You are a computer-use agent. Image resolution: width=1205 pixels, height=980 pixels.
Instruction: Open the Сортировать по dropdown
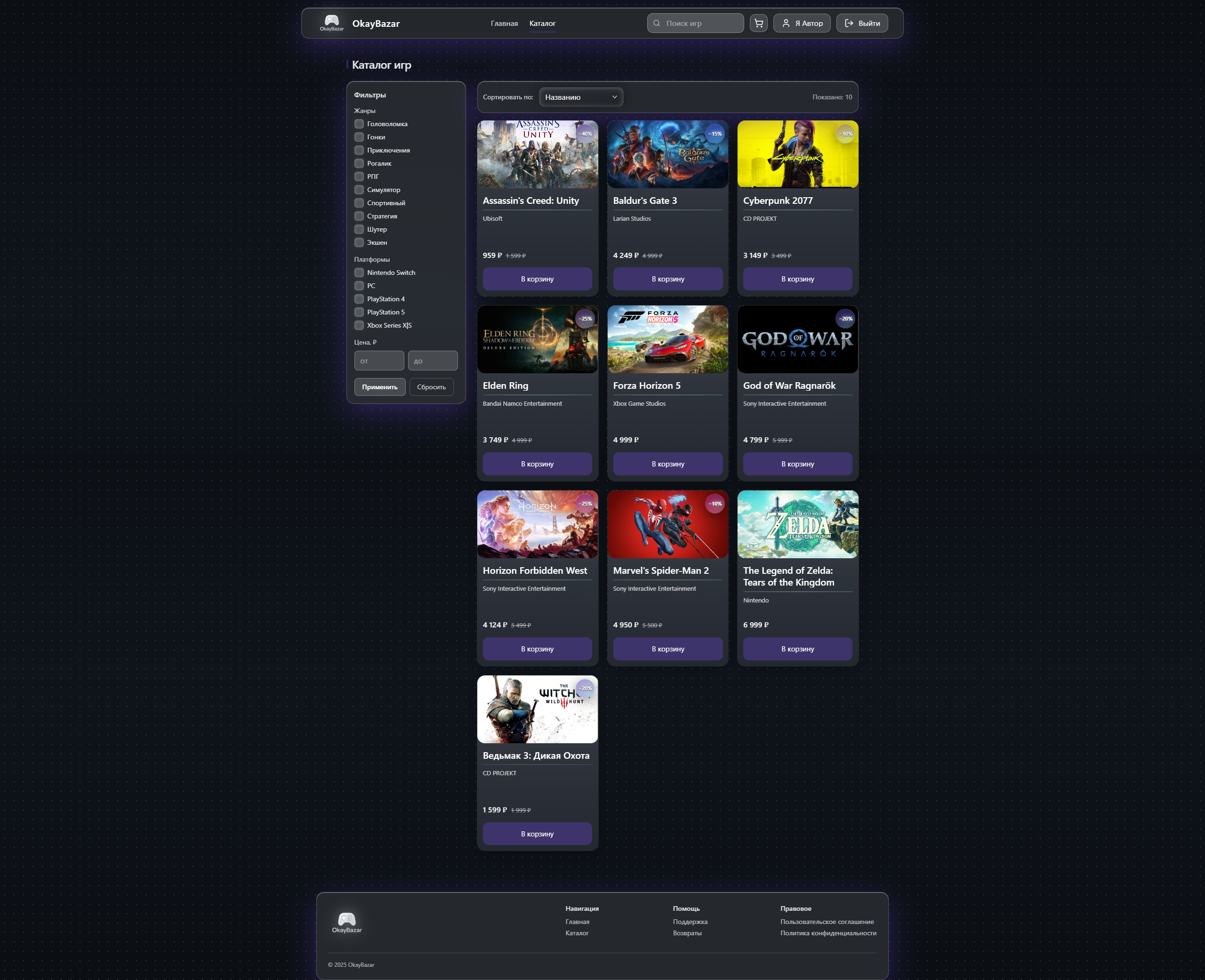580,97
